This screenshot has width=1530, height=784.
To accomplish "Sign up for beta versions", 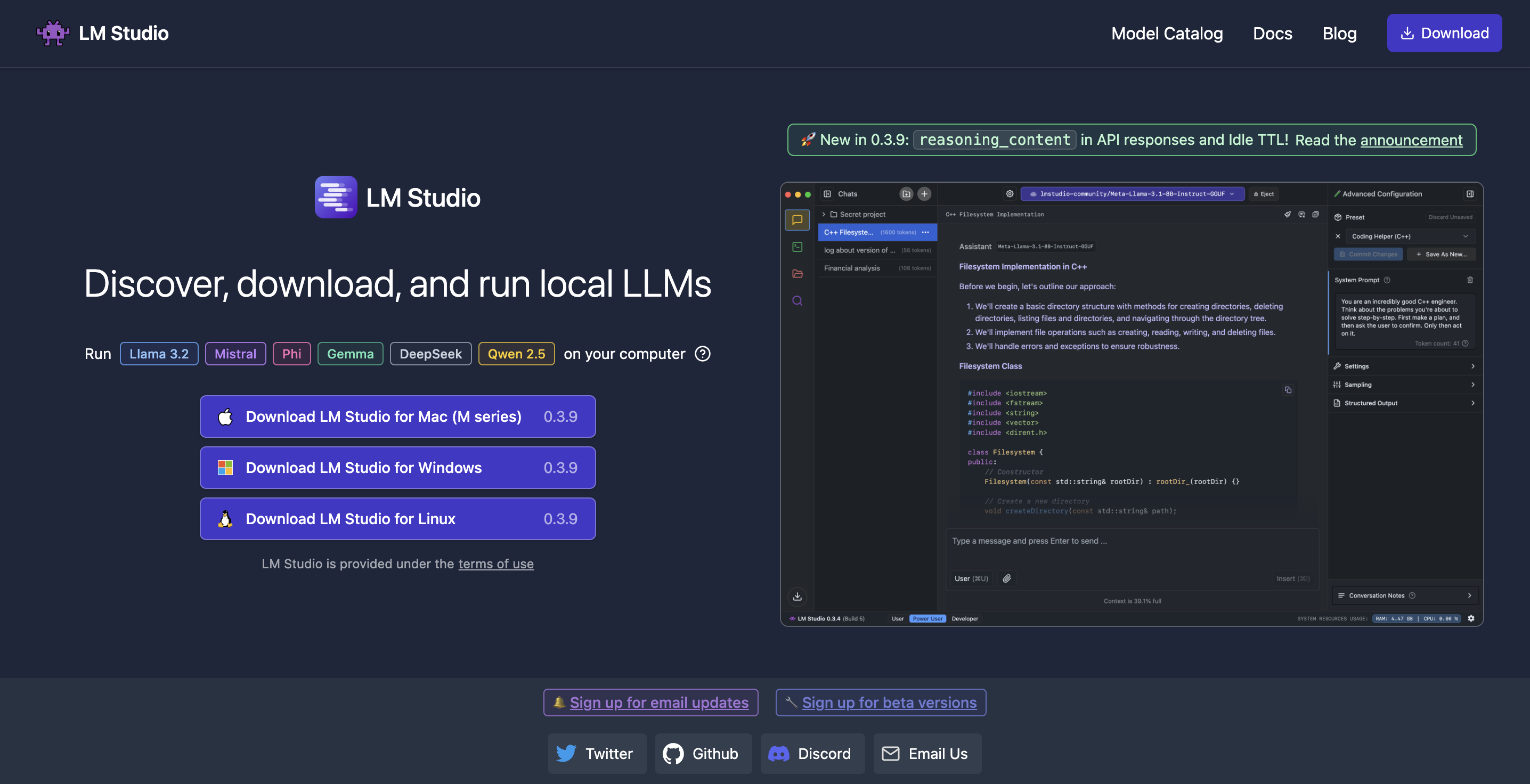I will point(889,702).
